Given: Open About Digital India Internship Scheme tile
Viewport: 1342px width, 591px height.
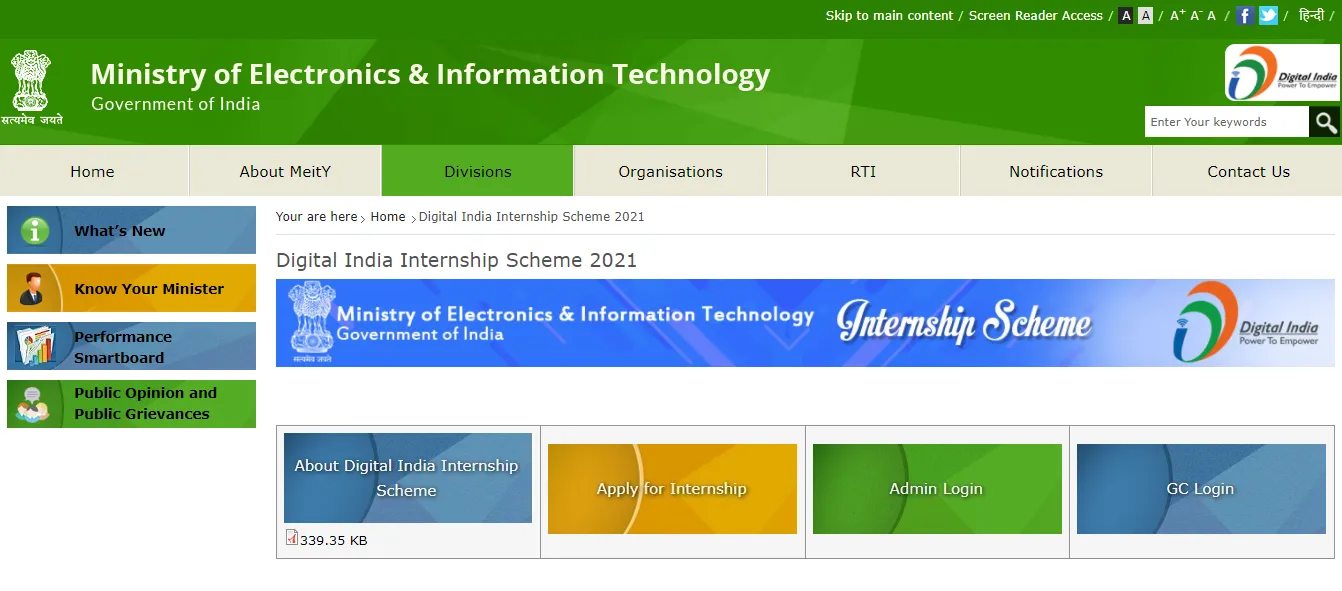Looking at the screenshot, I should pyautogui.click(x=408, y=478).
